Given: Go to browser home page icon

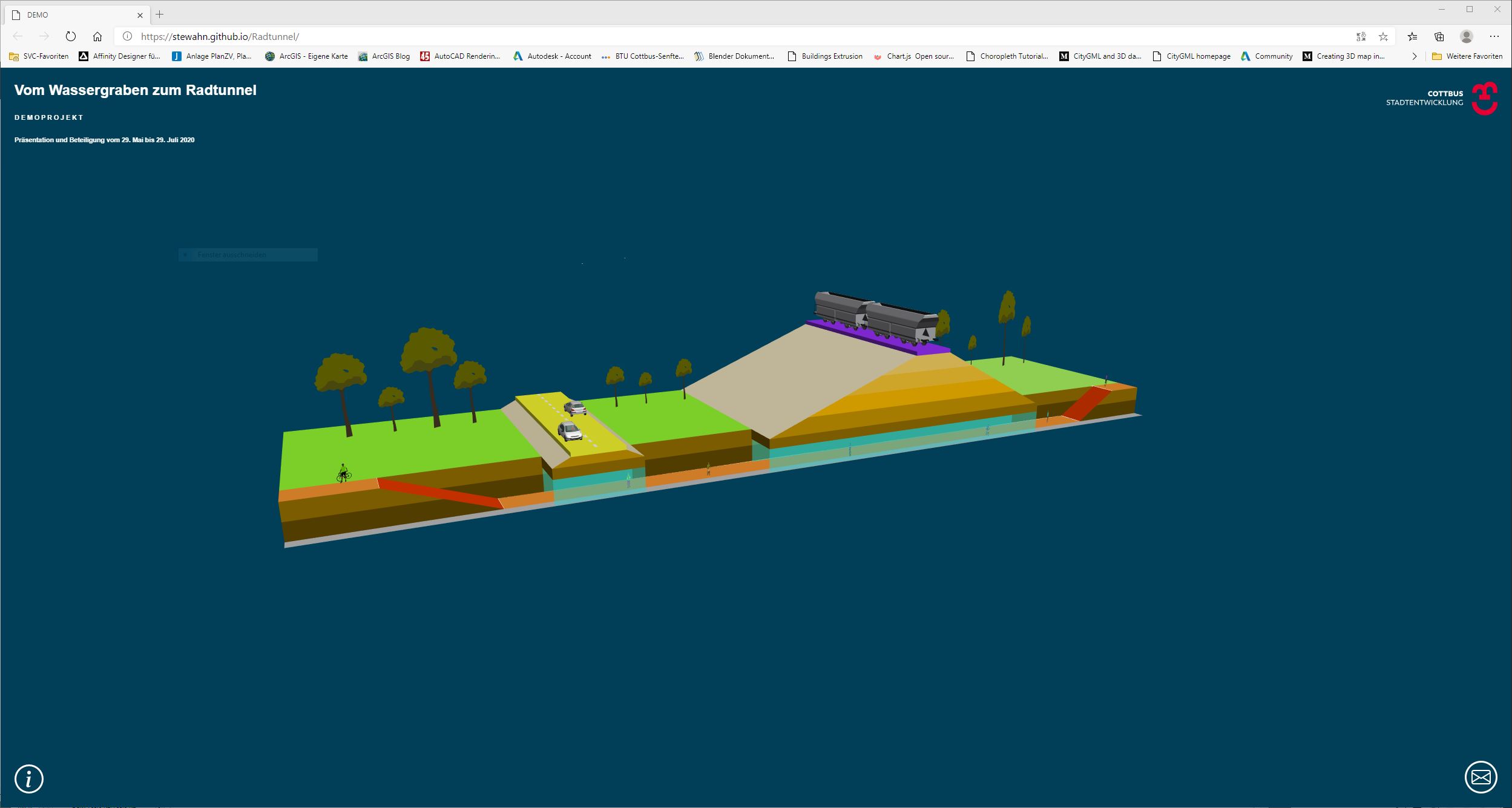Looking at the screenshot, I should [97, 36].
